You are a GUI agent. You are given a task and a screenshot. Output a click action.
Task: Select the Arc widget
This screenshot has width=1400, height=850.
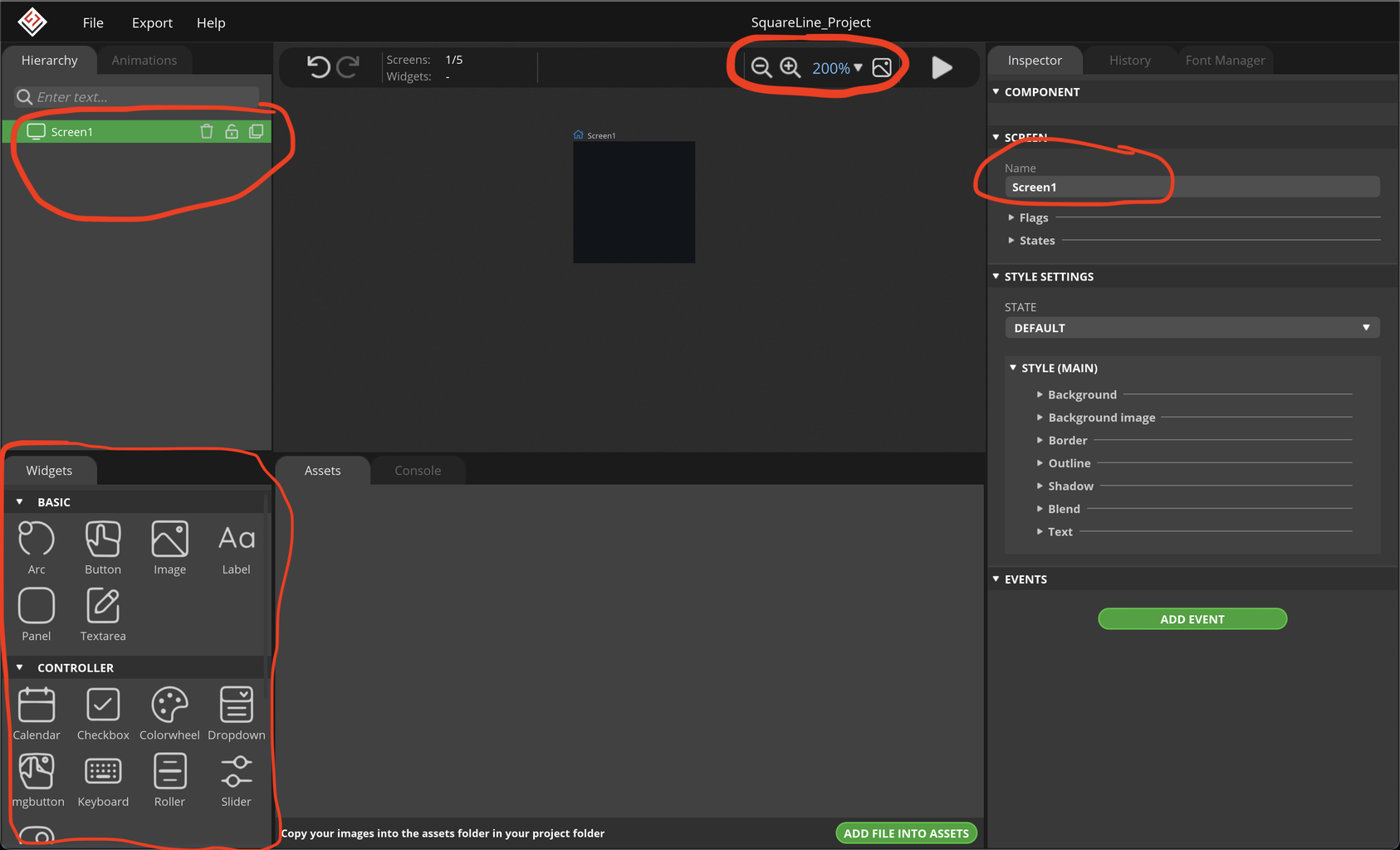(x=37, y=547)
